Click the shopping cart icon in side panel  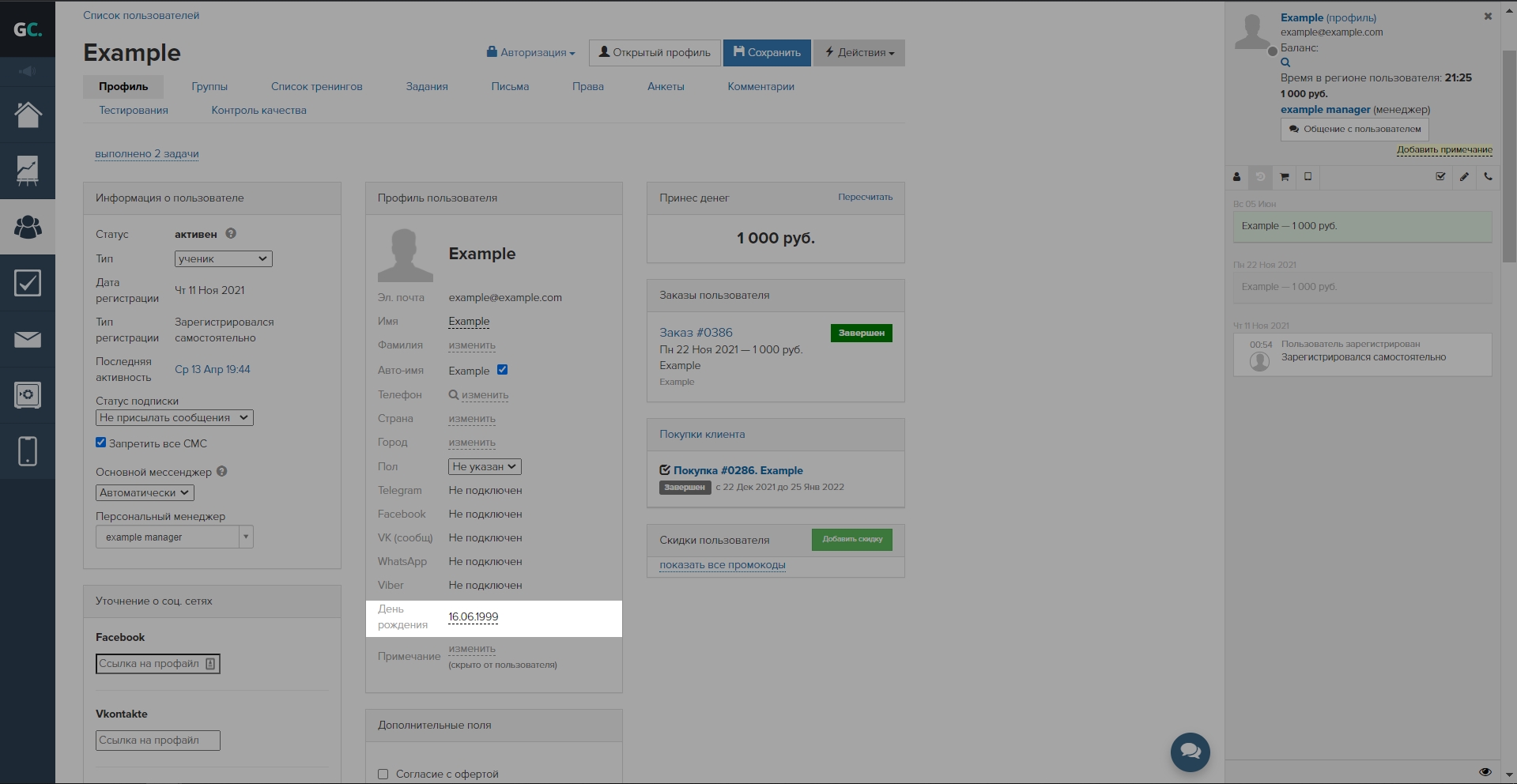[x=1284, y=177]
